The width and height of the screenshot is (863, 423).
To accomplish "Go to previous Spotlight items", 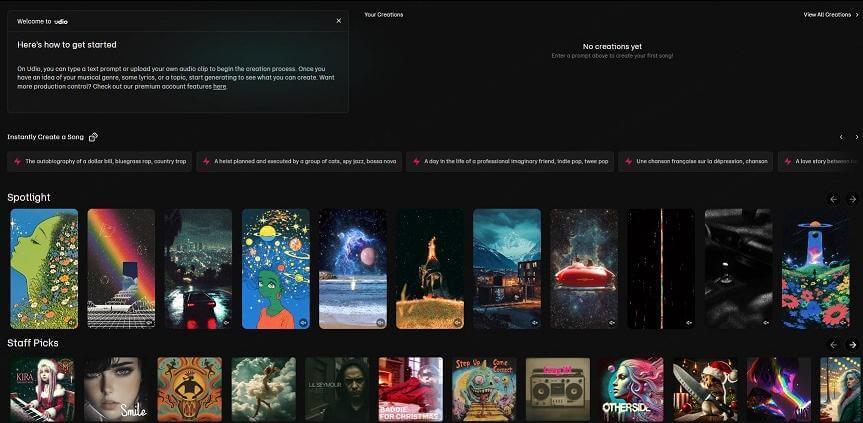I will [x=833, y=199].
